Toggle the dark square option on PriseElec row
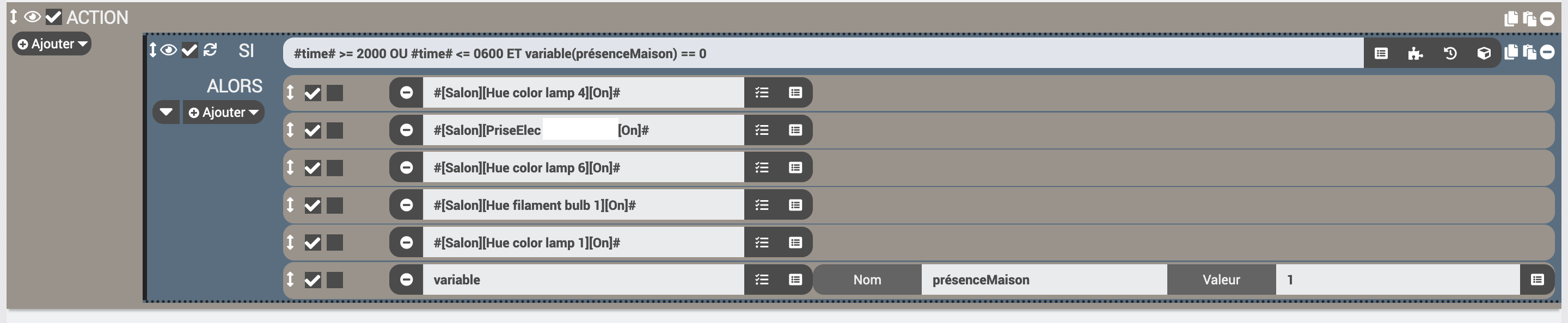Viewport: 1568px width, 323px height. point(335,130)
